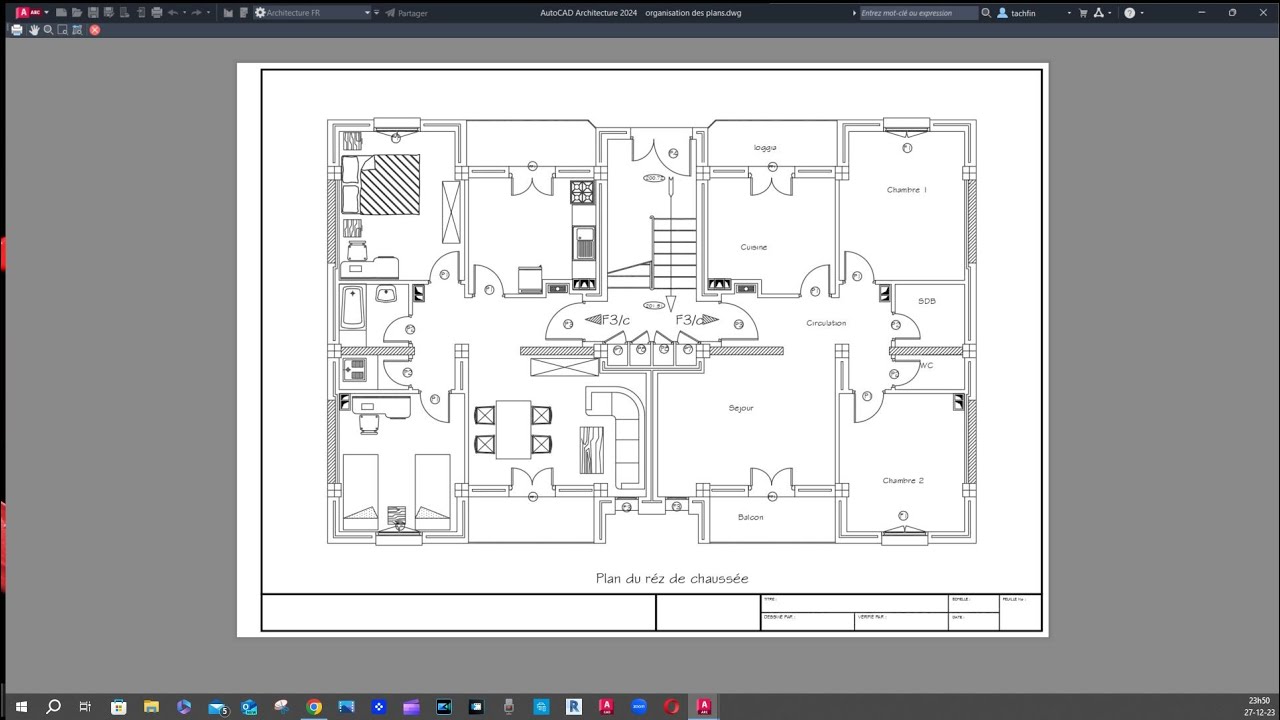Viewport: 1280px width, 720px height.
Task: Open the Redo history dropdown arrow
Action: [x=208, y=12]
